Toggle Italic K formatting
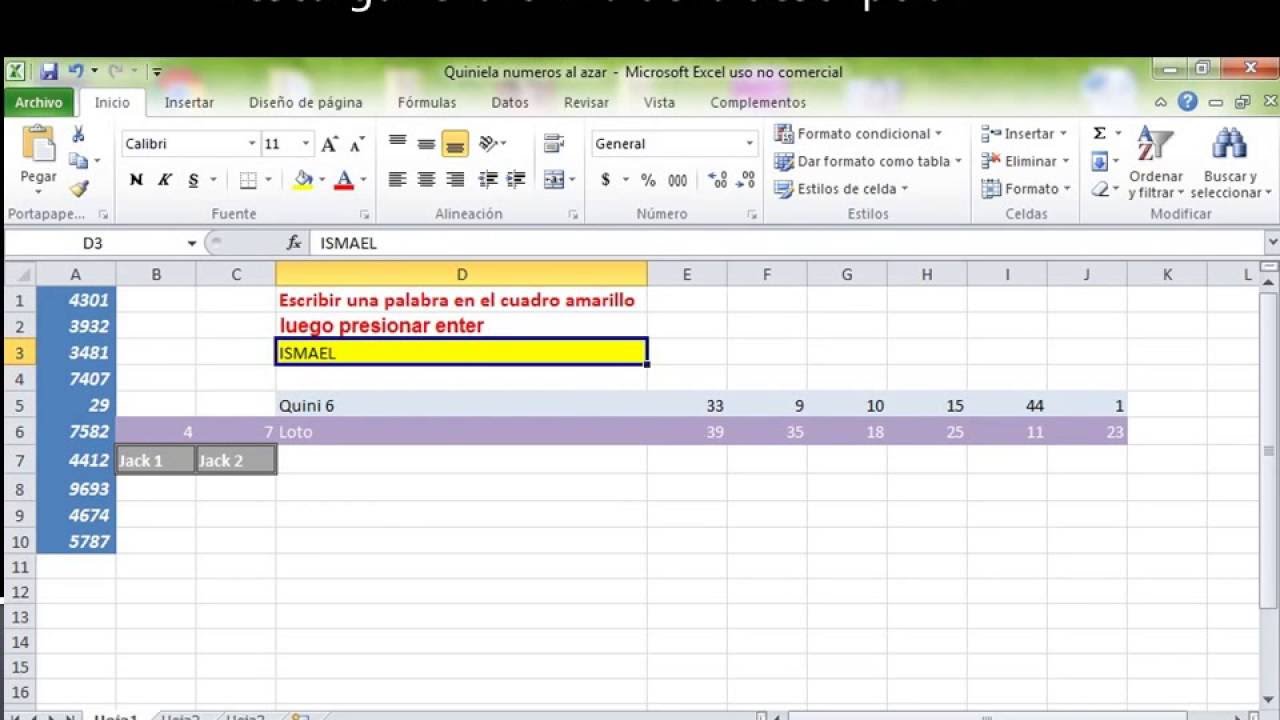The height and width of the screenshot is (720, 1280). point(165,180)
